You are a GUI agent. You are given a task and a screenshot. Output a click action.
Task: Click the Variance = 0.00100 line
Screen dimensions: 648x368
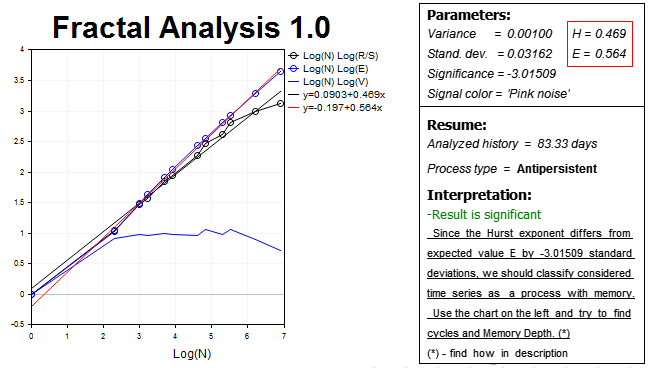pos(490,34)
